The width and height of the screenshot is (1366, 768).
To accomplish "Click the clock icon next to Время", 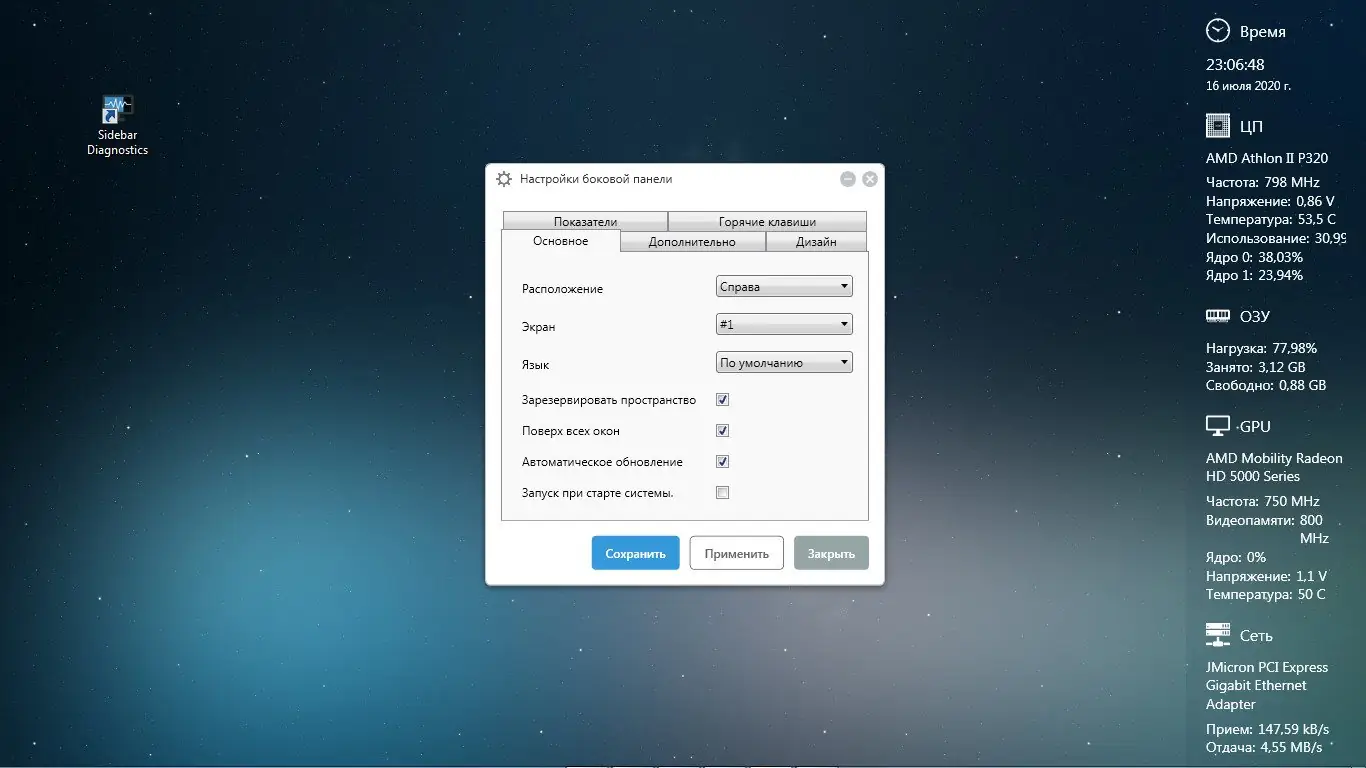I will point(1218,30).
